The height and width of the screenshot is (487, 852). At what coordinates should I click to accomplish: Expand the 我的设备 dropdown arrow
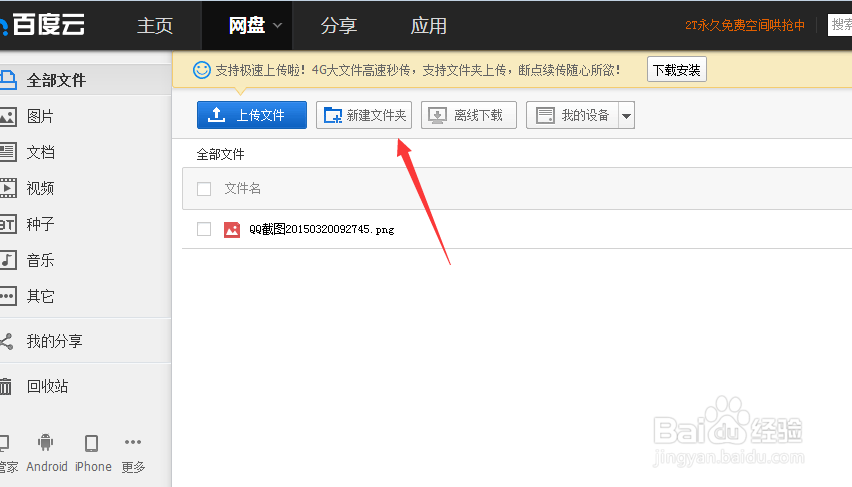tap(627, 115)
